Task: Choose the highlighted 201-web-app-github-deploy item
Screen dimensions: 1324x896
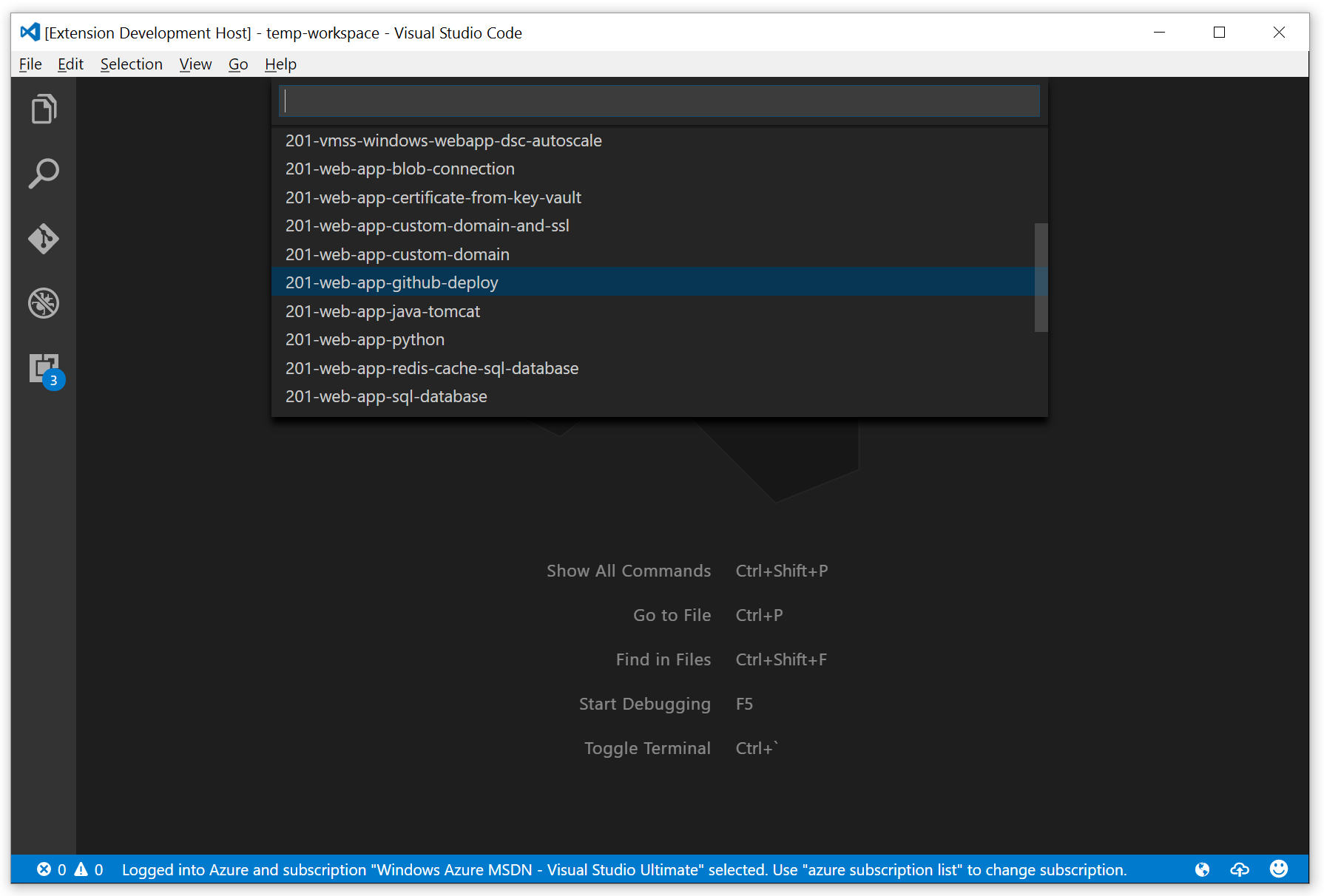Action: click(x=652, y=282)
